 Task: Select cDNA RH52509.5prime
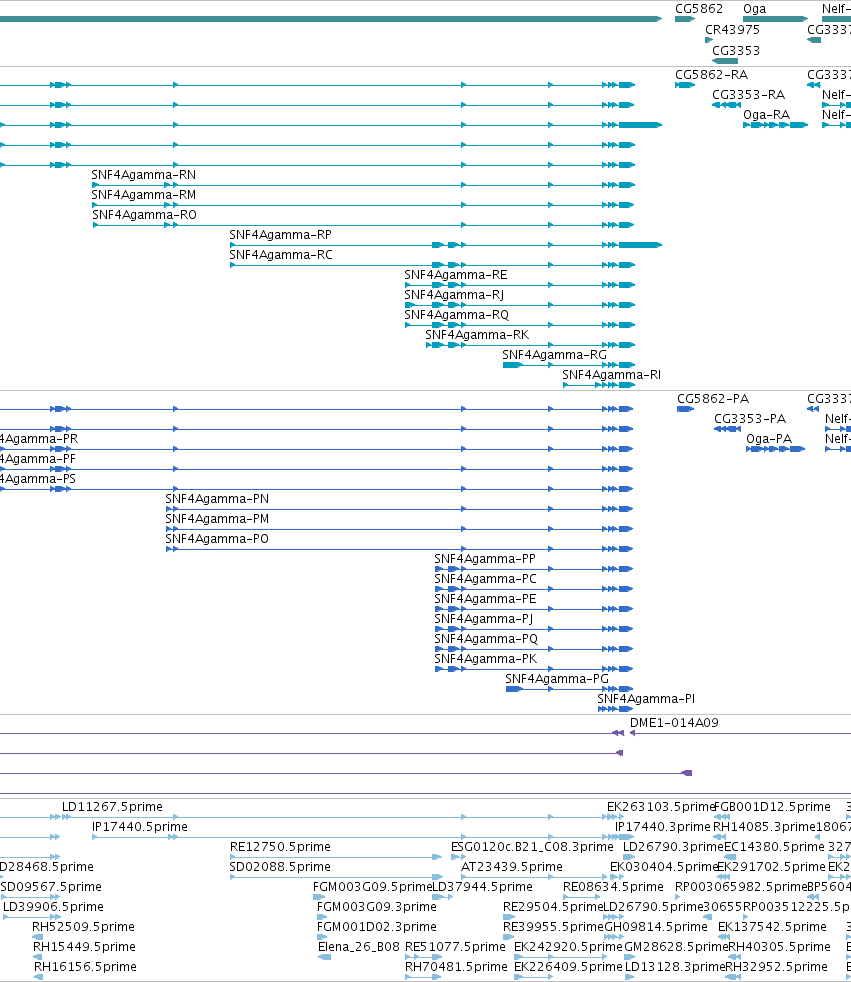(83, 928)
